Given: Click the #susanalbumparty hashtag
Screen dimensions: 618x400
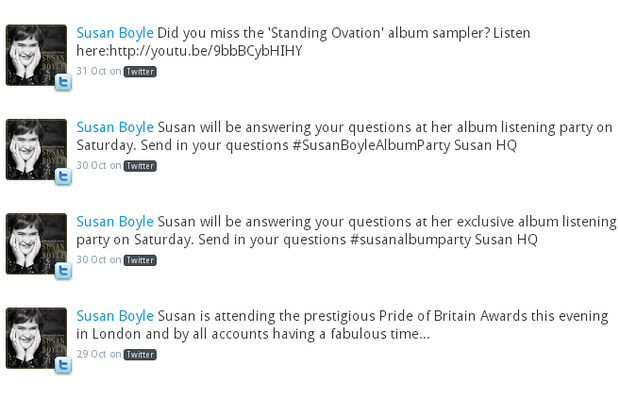Looking at the screenshot, I should tap(410, 240).
